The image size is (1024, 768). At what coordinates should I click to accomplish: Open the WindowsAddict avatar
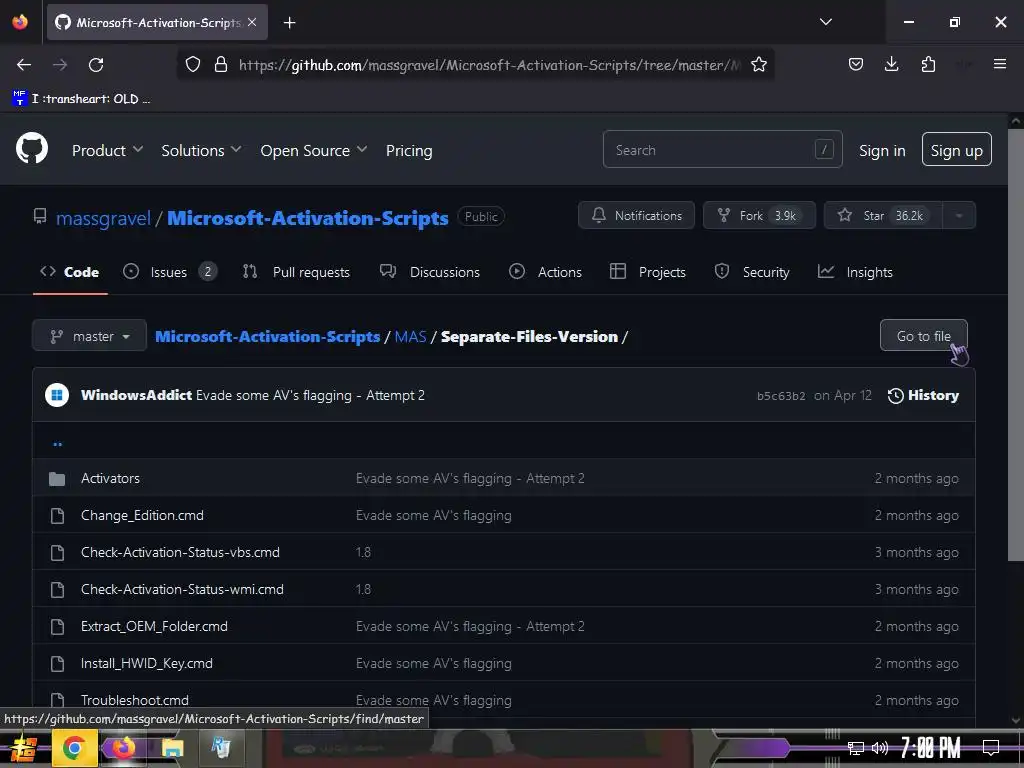coord(57,395)
